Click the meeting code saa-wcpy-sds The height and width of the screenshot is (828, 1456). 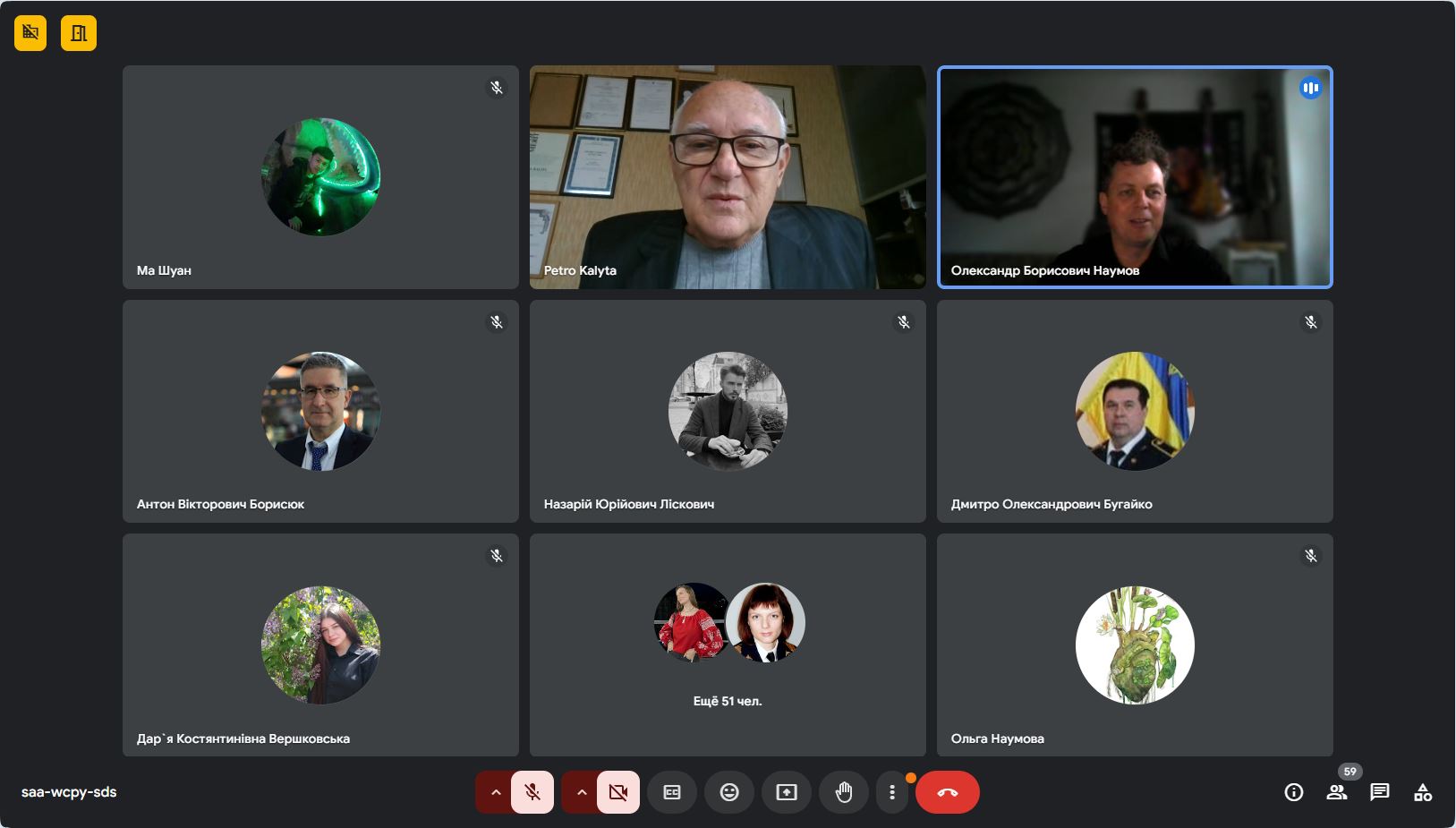point(69,792)
